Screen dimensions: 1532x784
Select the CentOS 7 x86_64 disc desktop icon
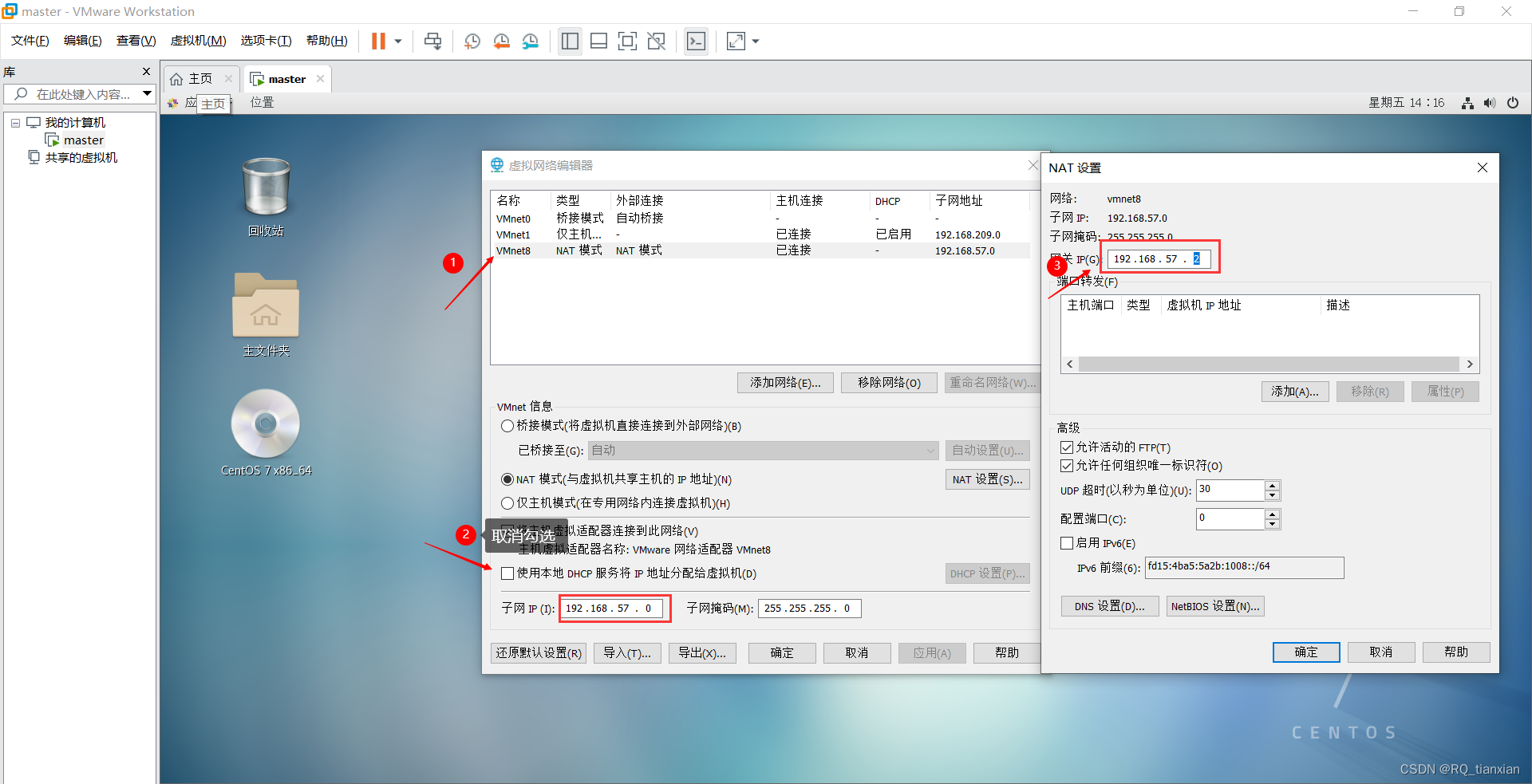point(266,433)
